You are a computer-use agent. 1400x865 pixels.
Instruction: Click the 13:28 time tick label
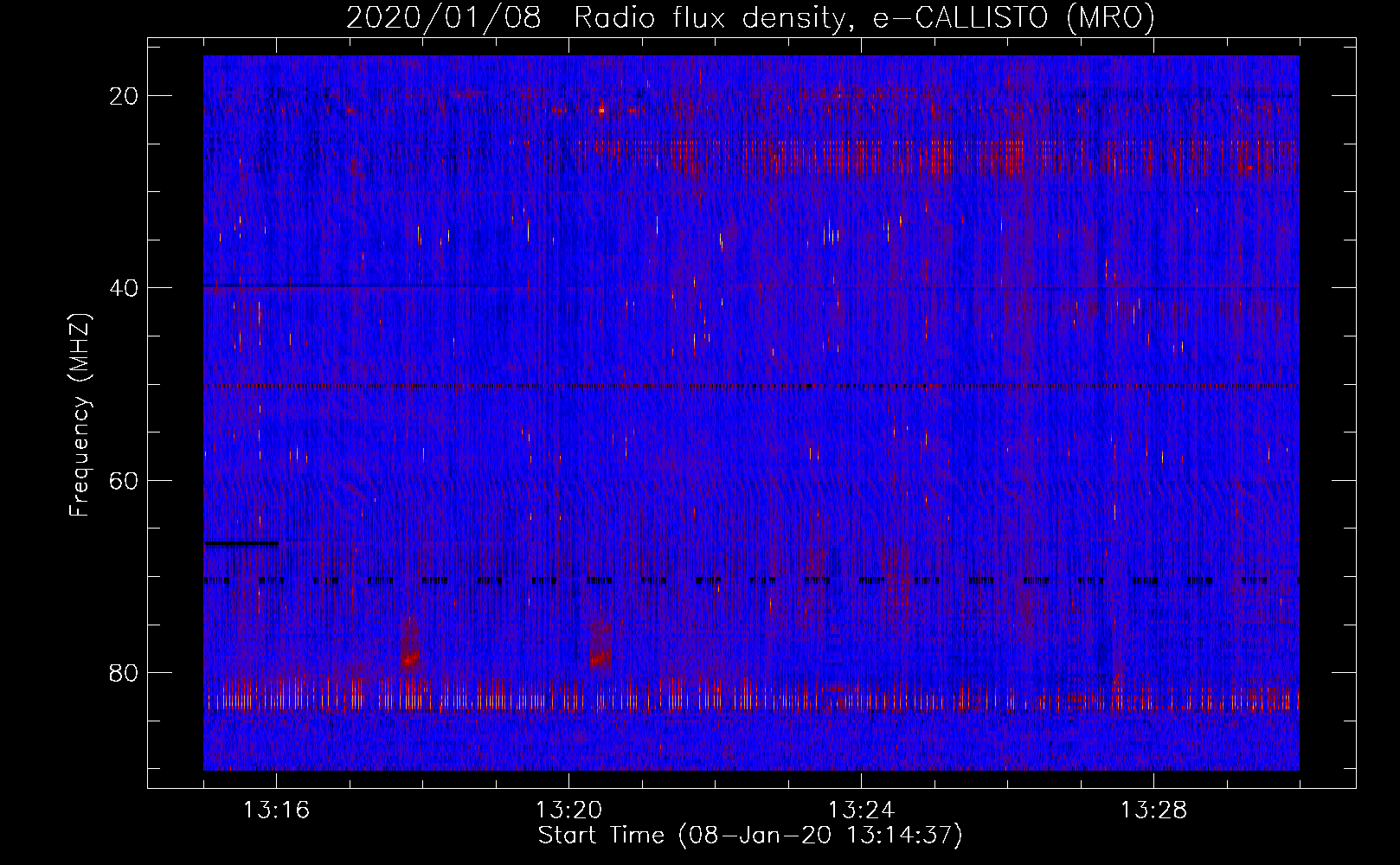click(1153, 811)
